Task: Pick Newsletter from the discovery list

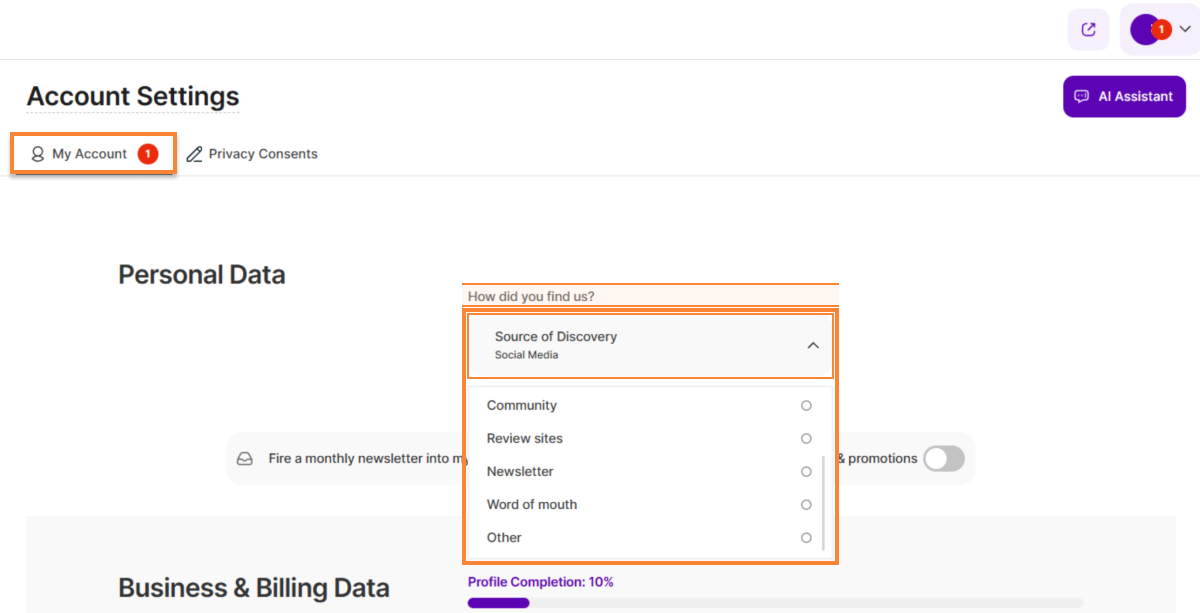Action: 520,472
